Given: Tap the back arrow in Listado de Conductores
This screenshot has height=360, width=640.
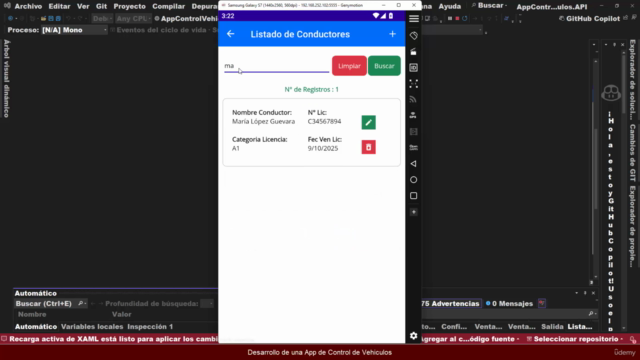Looking at the screenshot, I should 231,34.
